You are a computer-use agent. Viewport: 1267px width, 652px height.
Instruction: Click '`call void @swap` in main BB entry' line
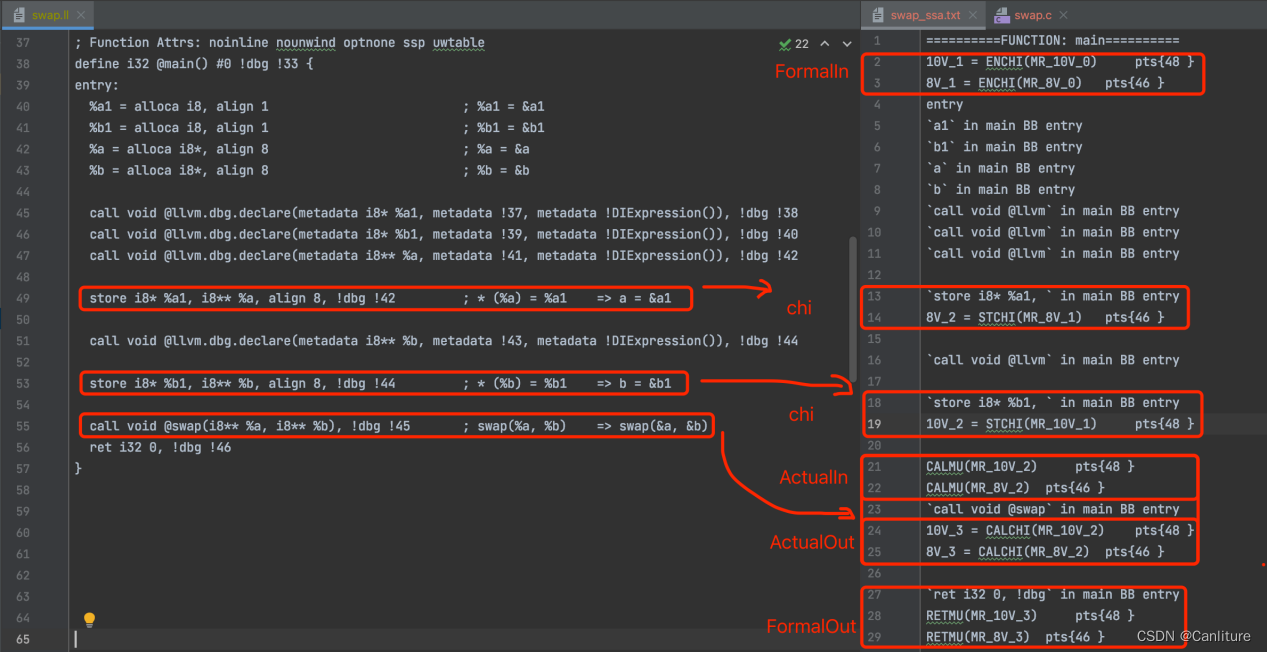1052,509
